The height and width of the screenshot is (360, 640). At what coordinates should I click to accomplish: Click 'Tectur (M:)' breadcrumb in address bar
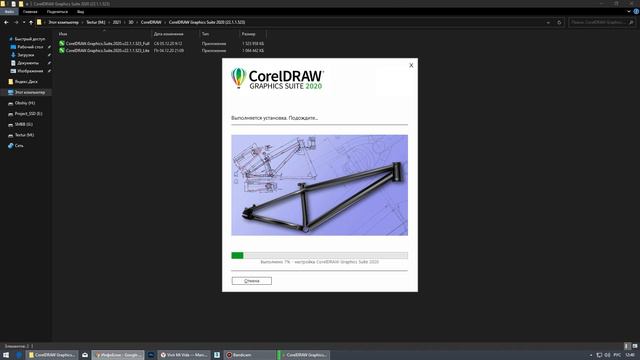[x=96, y=22]
